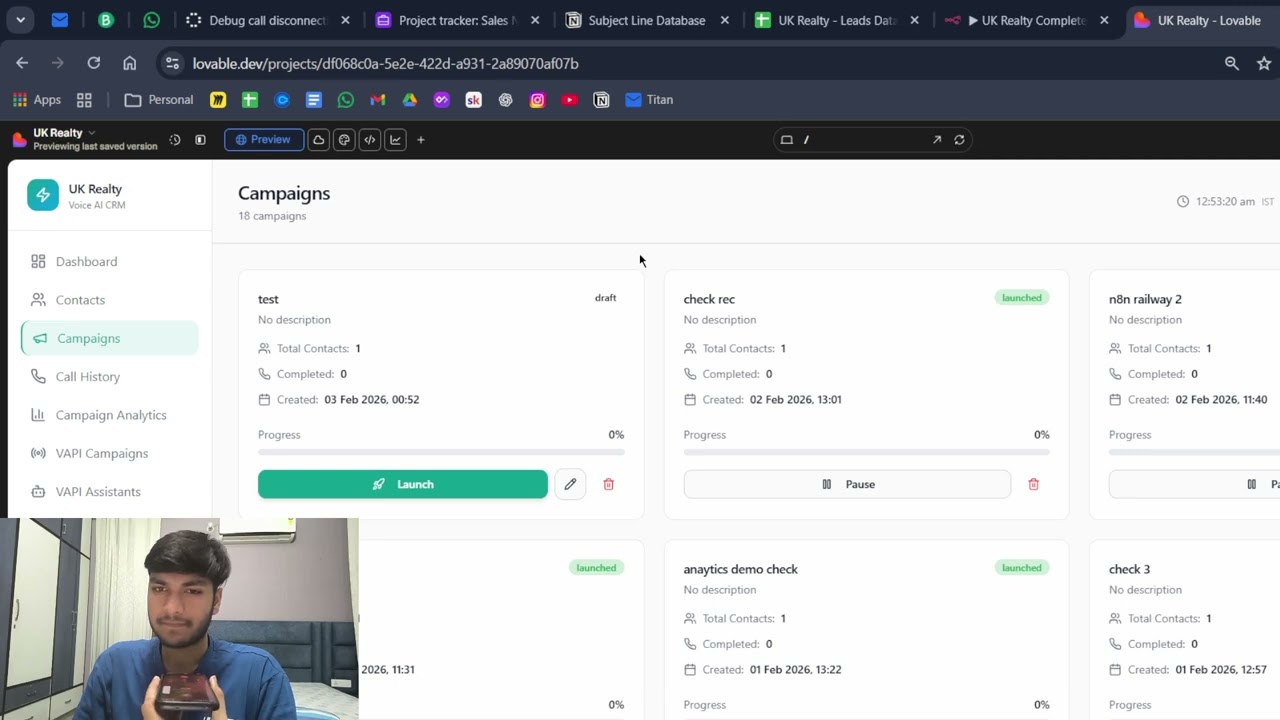Open Call History in the sidebar
Image resolution: width=1280 pixels, height=720 pixels.
pyautogui.click(x=110, y=377)
